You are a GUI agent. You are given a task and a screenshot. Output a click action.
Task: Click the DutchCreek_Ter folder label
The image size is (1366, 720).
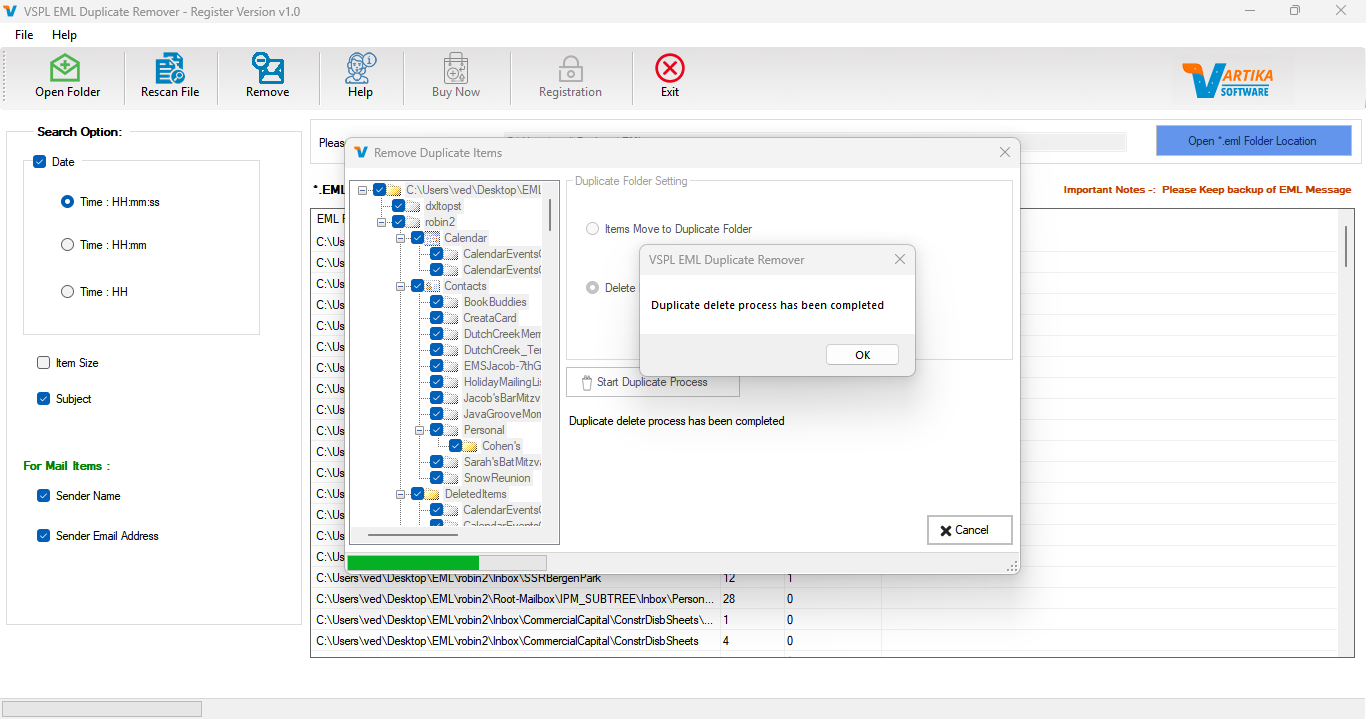[502, 350]
